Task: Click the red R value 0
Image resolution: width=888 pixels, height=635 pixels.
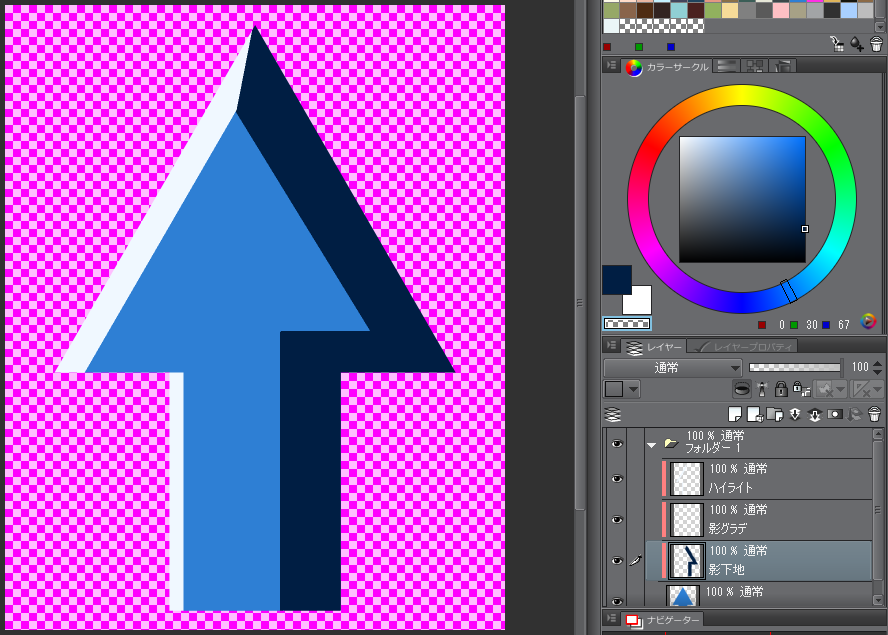Action: tap(782, 325)
